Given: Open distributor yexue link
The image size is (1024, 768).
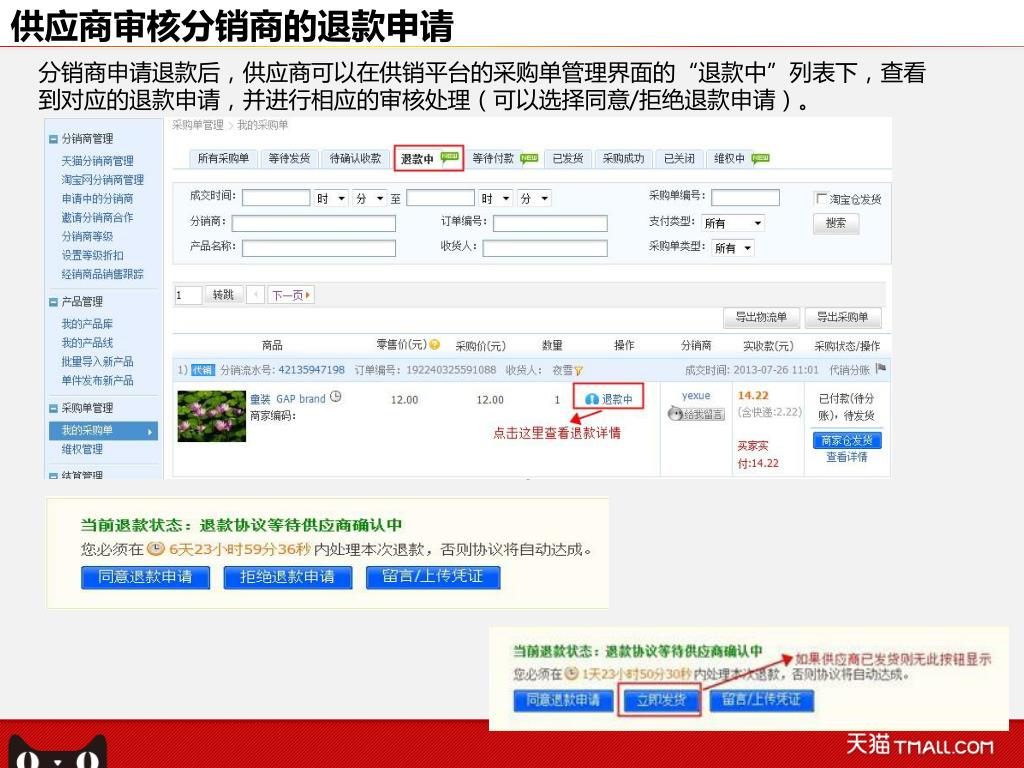Looking at the screenshot, I should coord(696,396).
